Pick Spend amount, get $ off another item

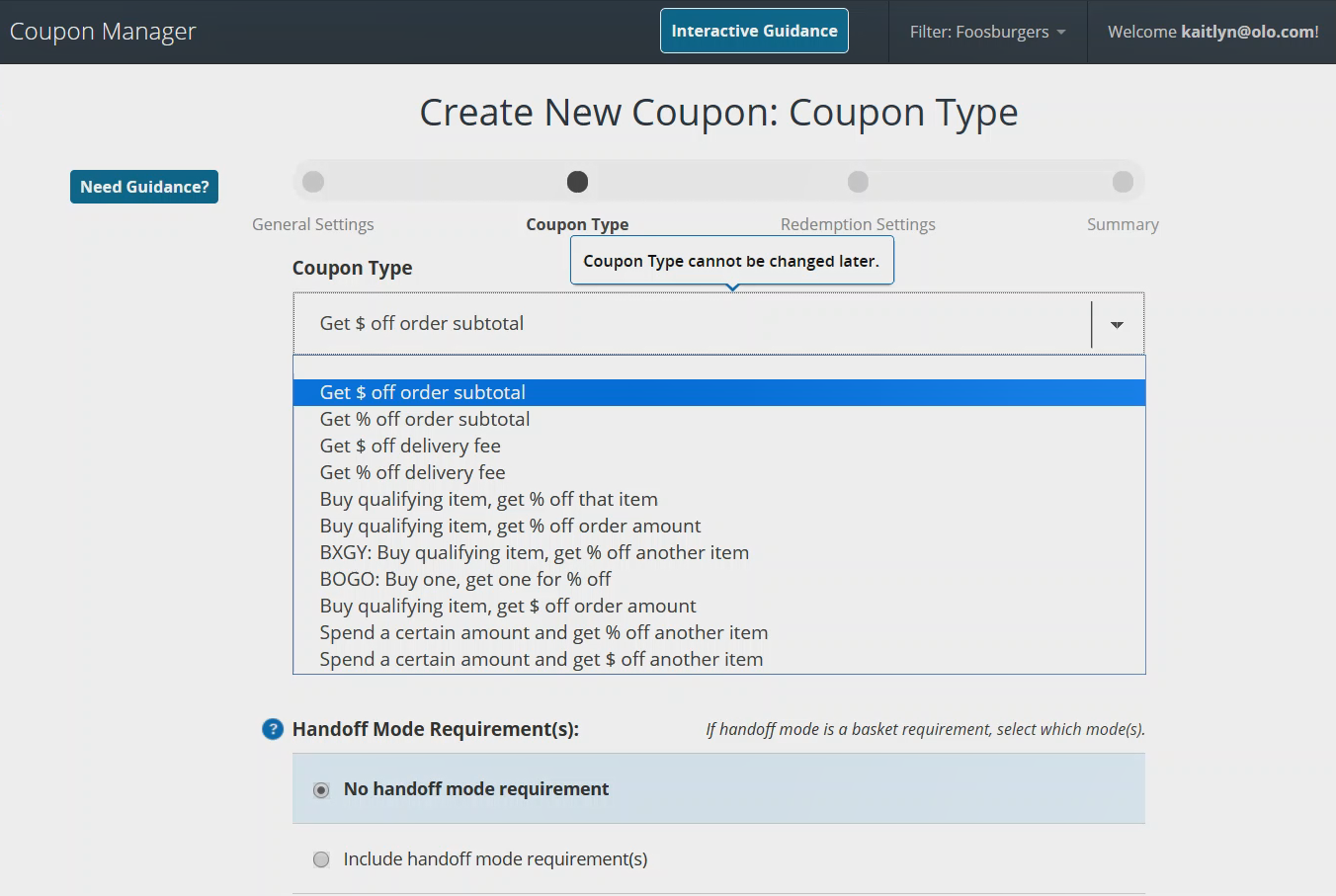pyautogui.click(x=541, y=659)
